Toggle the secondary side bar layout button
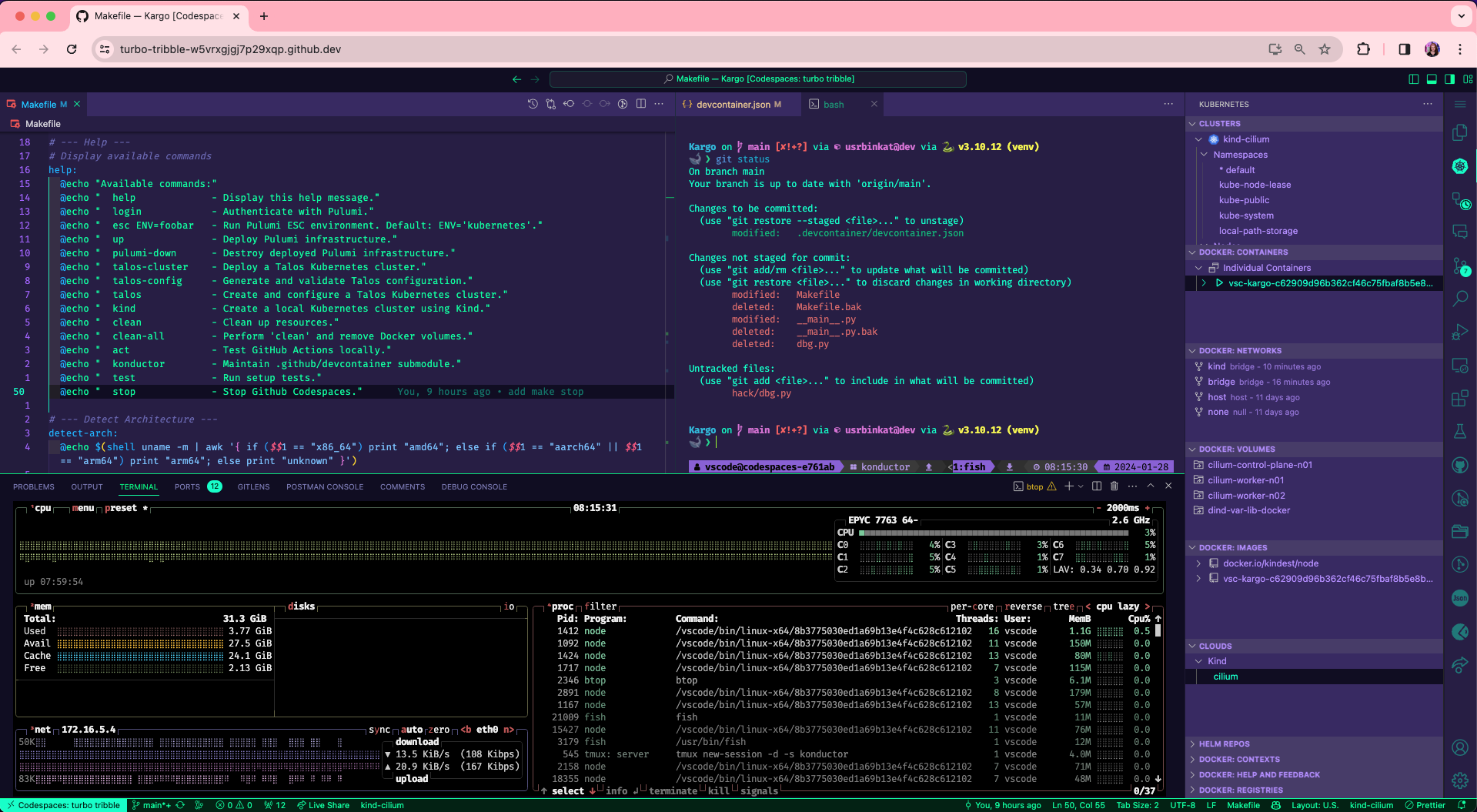The height and width of the screenshot is (812, 1477). pos(1449,79)
